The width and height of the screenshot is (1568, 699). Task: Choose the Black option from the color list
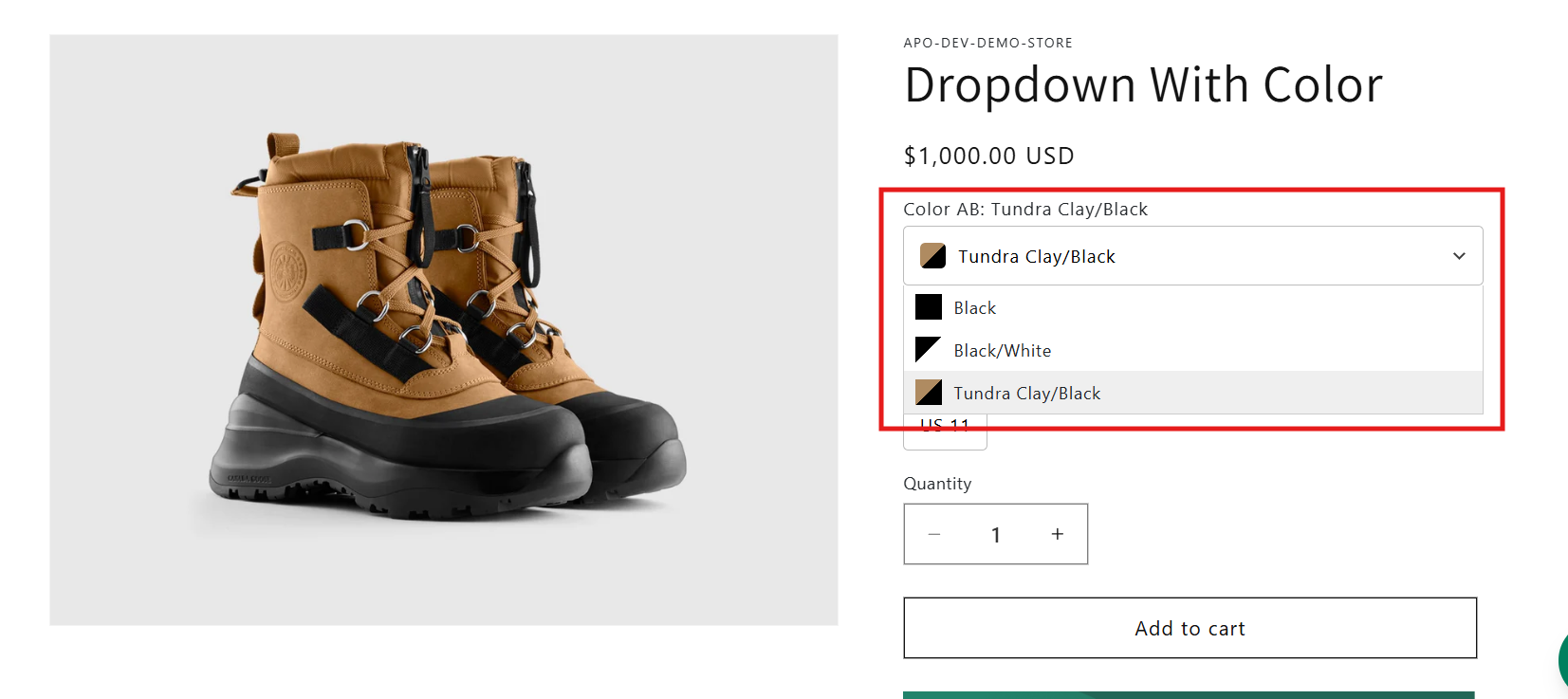point(974,308)
